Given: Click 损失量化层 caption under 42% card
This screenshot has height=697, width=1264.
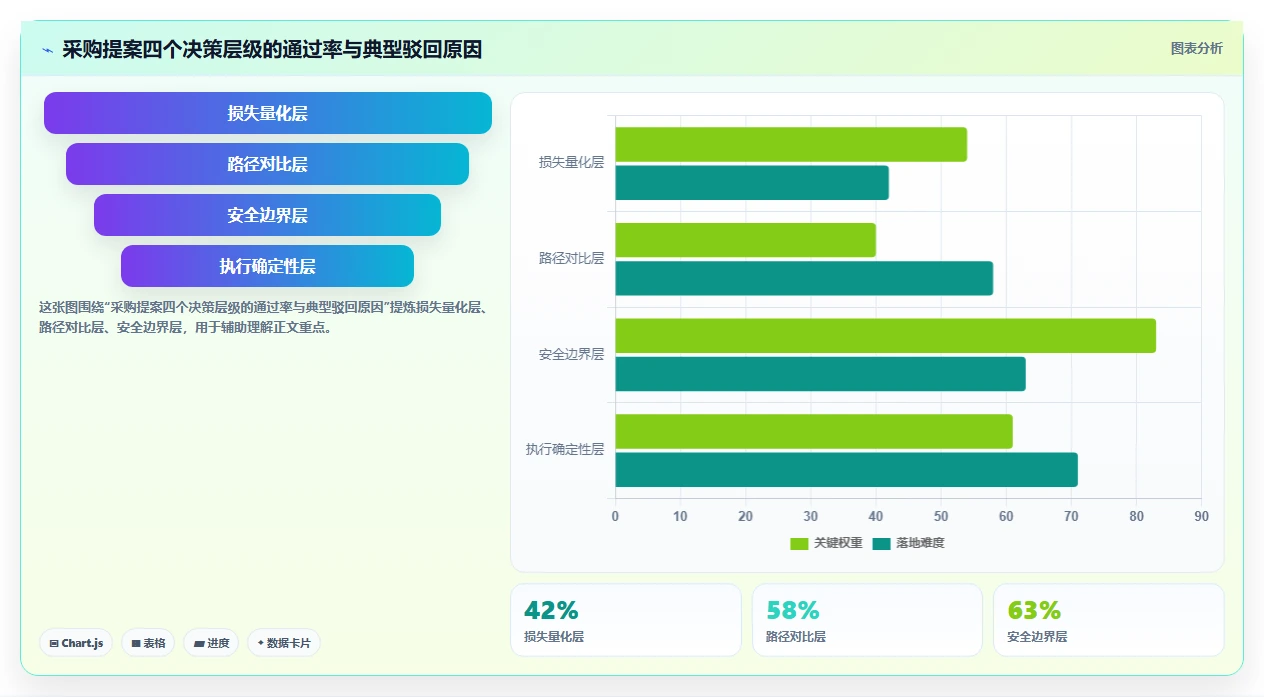Looking at the screenshot, I should pyautogui.click(x=554, y=636).
